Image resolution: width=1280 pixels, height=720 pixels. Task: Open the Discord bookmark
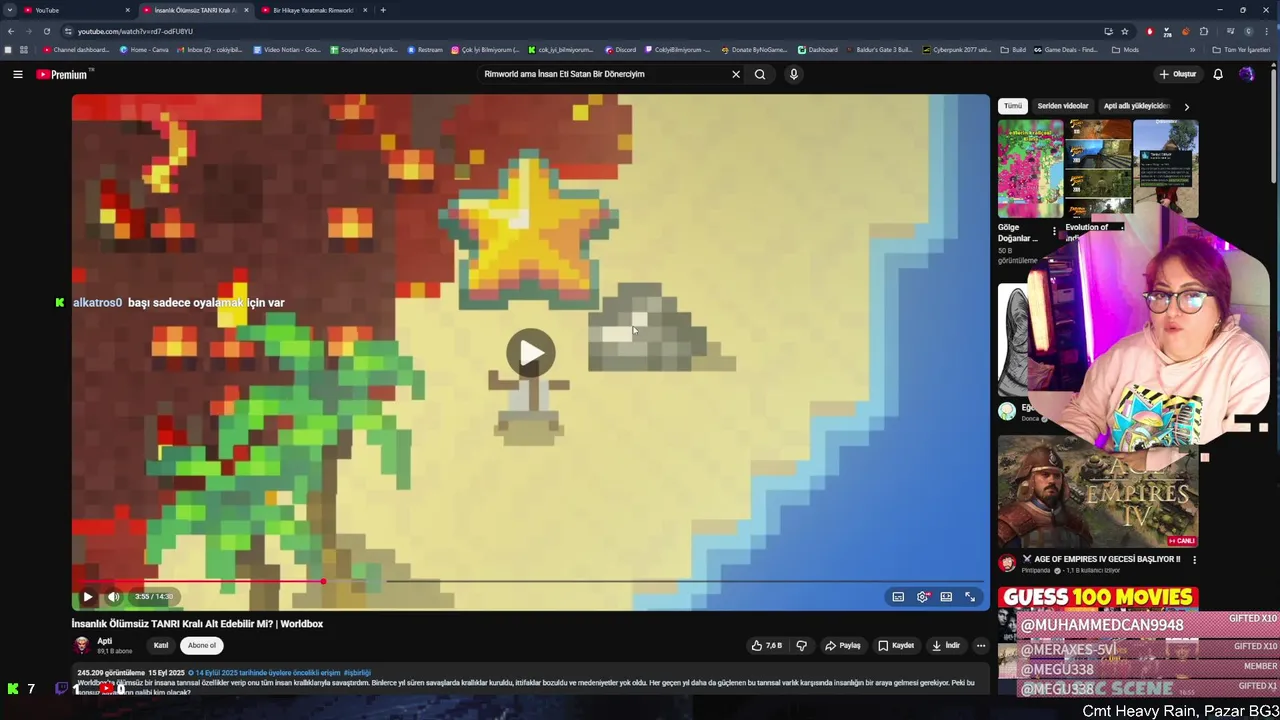tap(620, 50)
